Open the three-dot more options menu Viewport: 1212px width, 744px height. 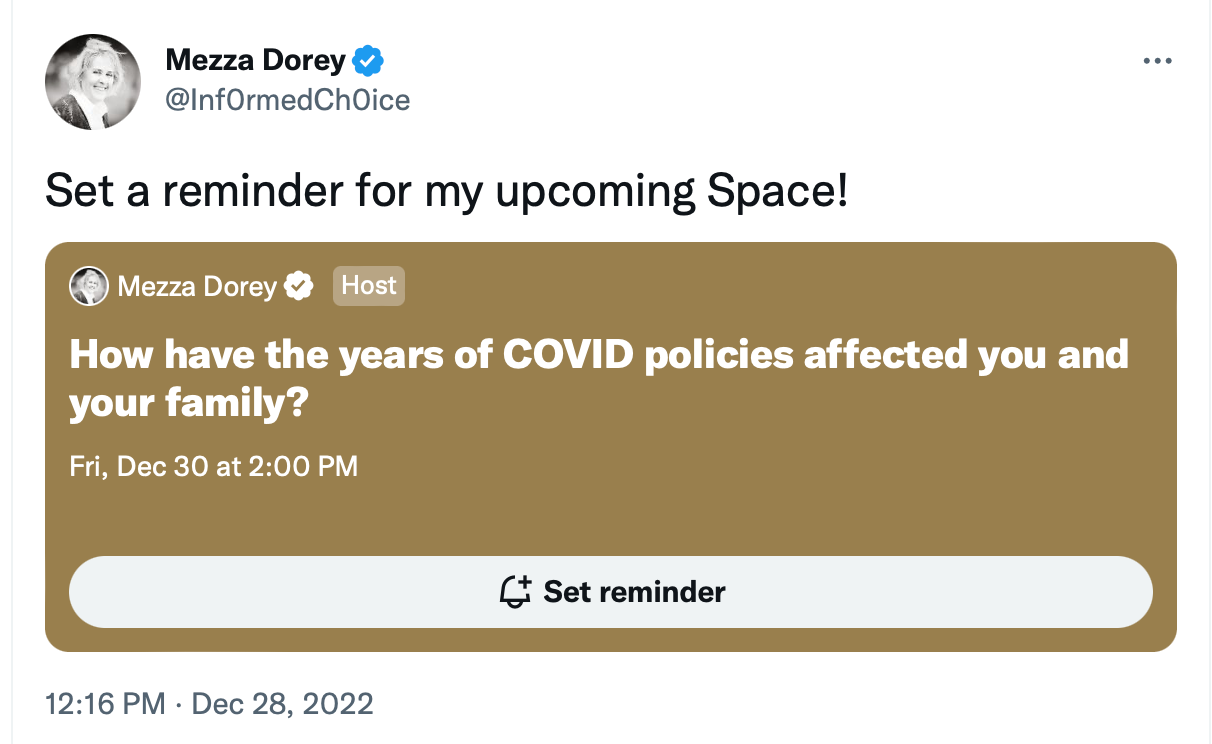(x=1157, y=62)
